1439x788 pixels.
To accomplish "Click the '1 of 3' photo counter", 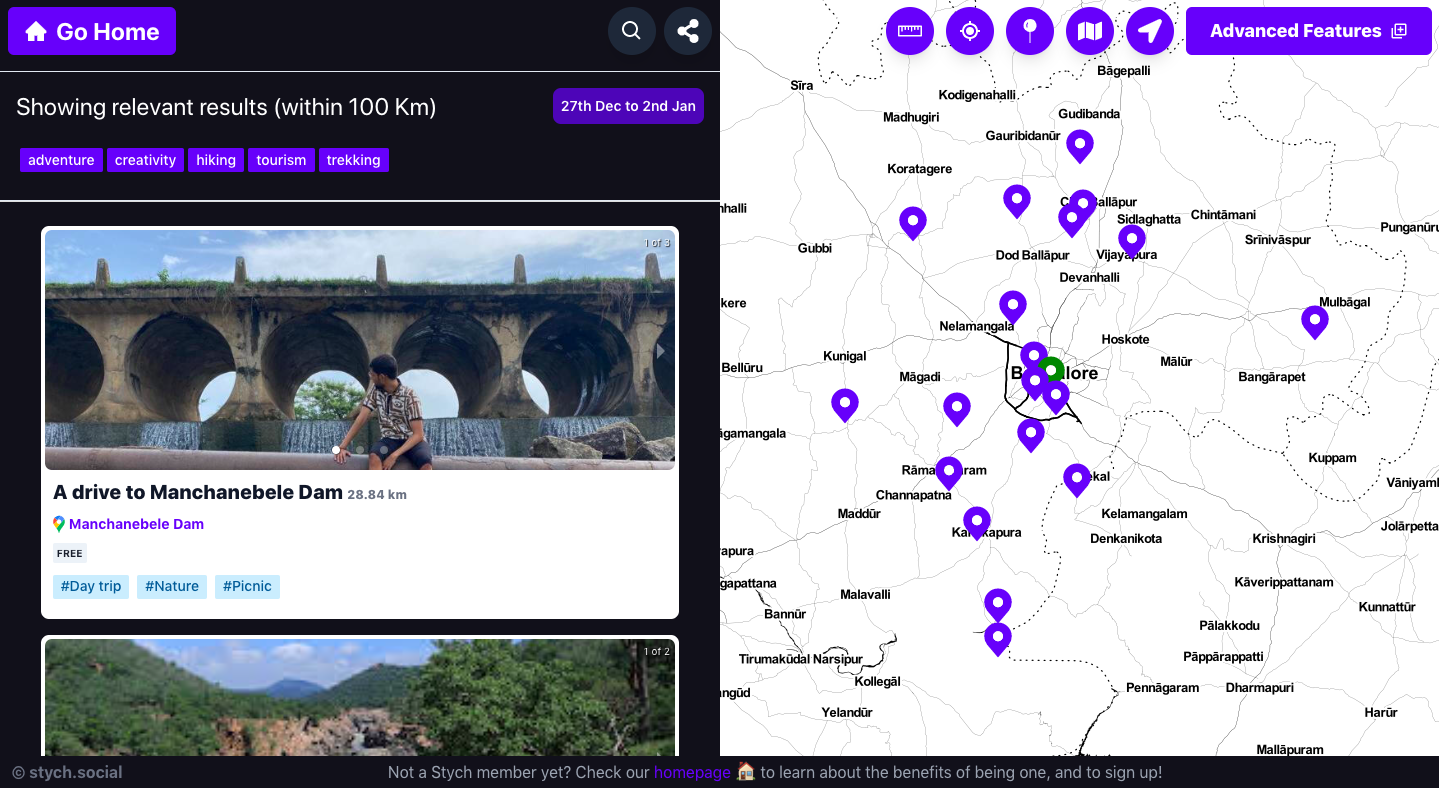I will [x=657, y=243].
